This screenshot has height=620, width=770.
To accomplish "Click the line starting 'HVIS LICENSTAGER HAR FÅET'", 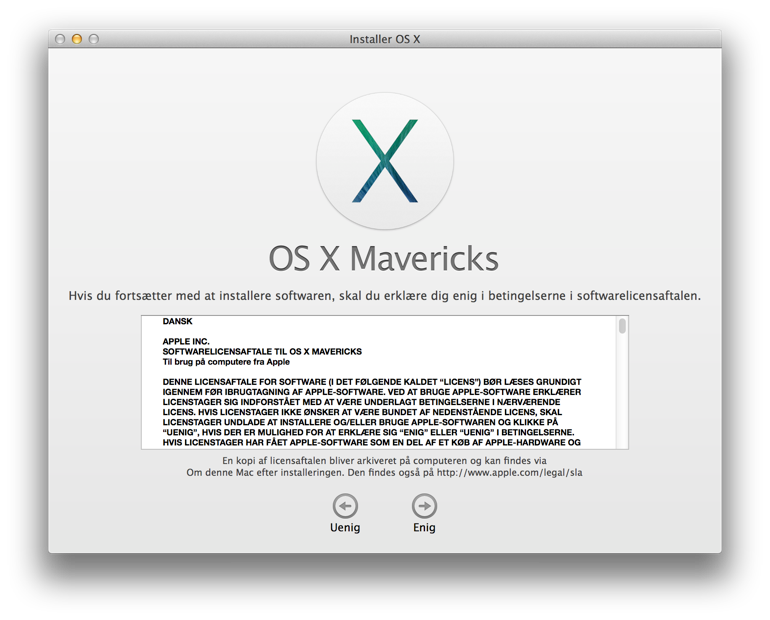I will coord(371,442).
